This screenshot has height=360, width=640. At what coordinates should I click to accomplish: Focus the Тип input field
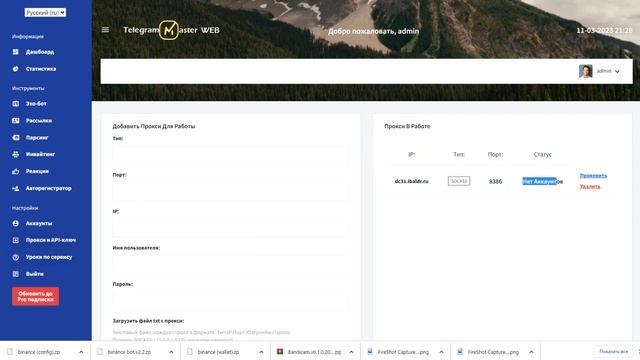(x=231, y=155)
